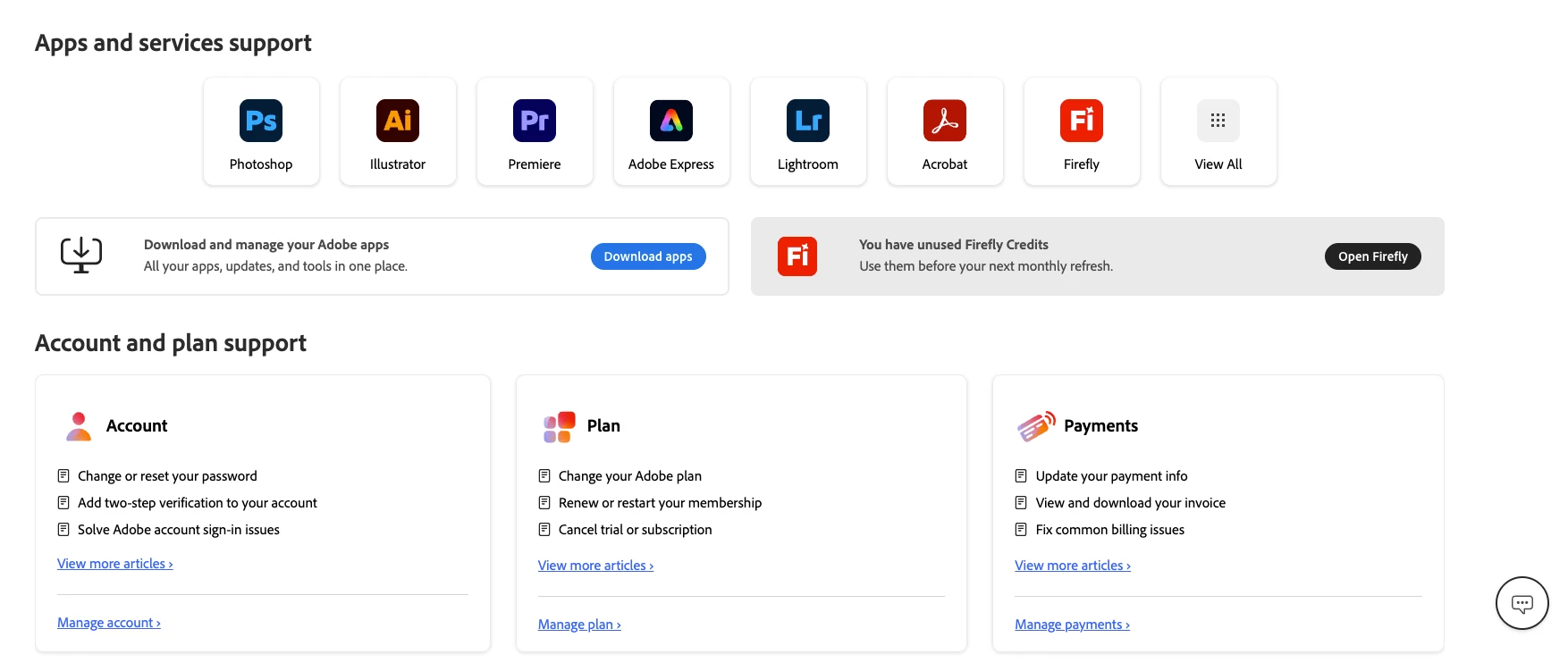The image size is (1568, 671).
Task: Open the Manage account link
Action: 109,623
